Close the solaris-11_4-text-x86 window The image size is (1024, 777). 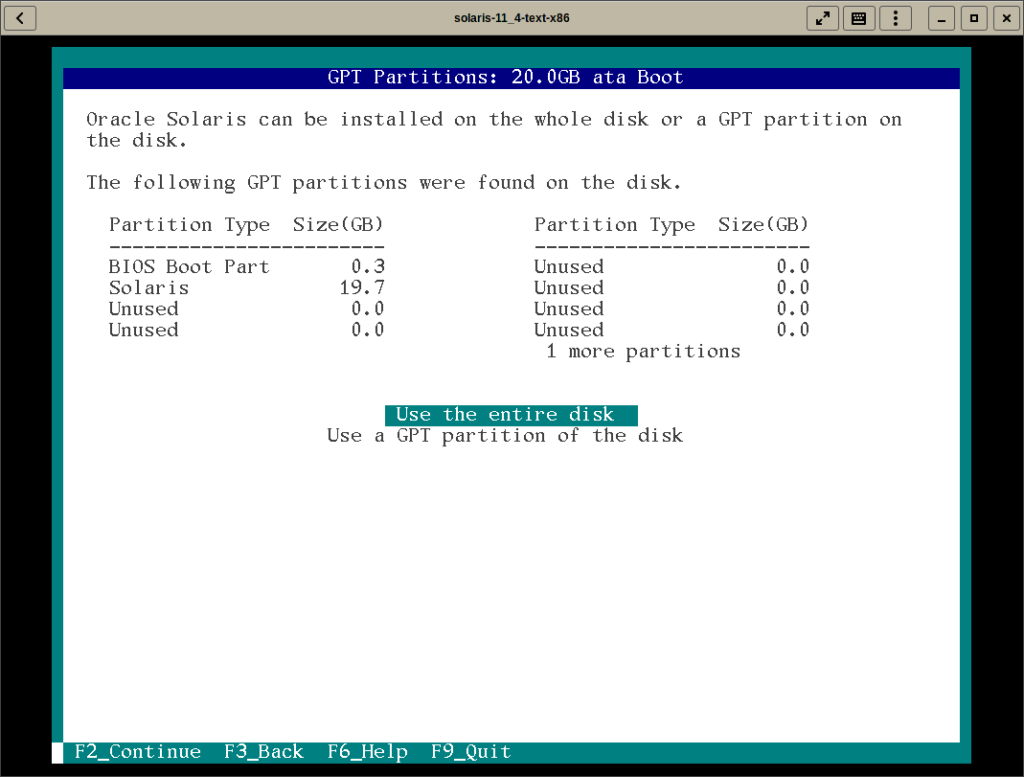tap(1006, 18)
